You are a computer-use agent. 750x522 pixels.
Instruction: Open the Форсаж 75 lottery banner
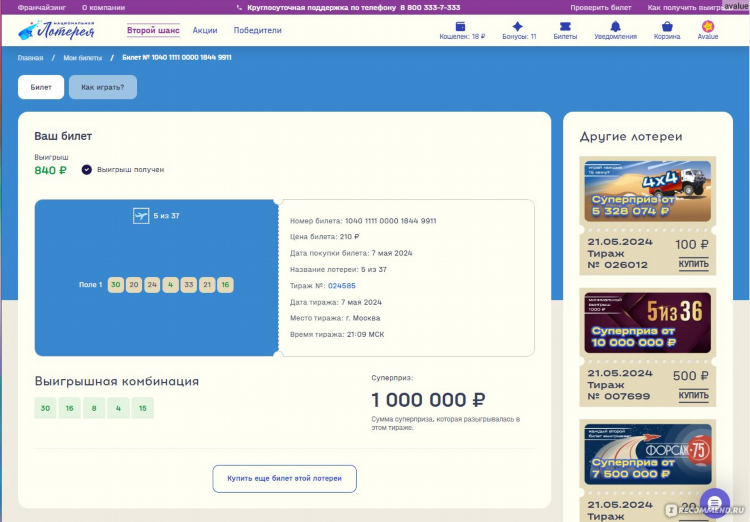(648, 454)
